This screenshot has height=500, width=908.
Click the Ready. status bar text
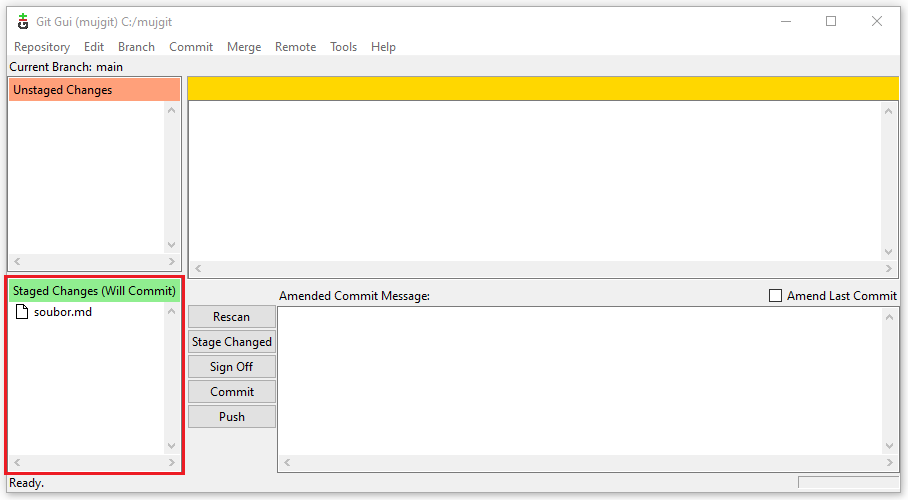[27, 483]
